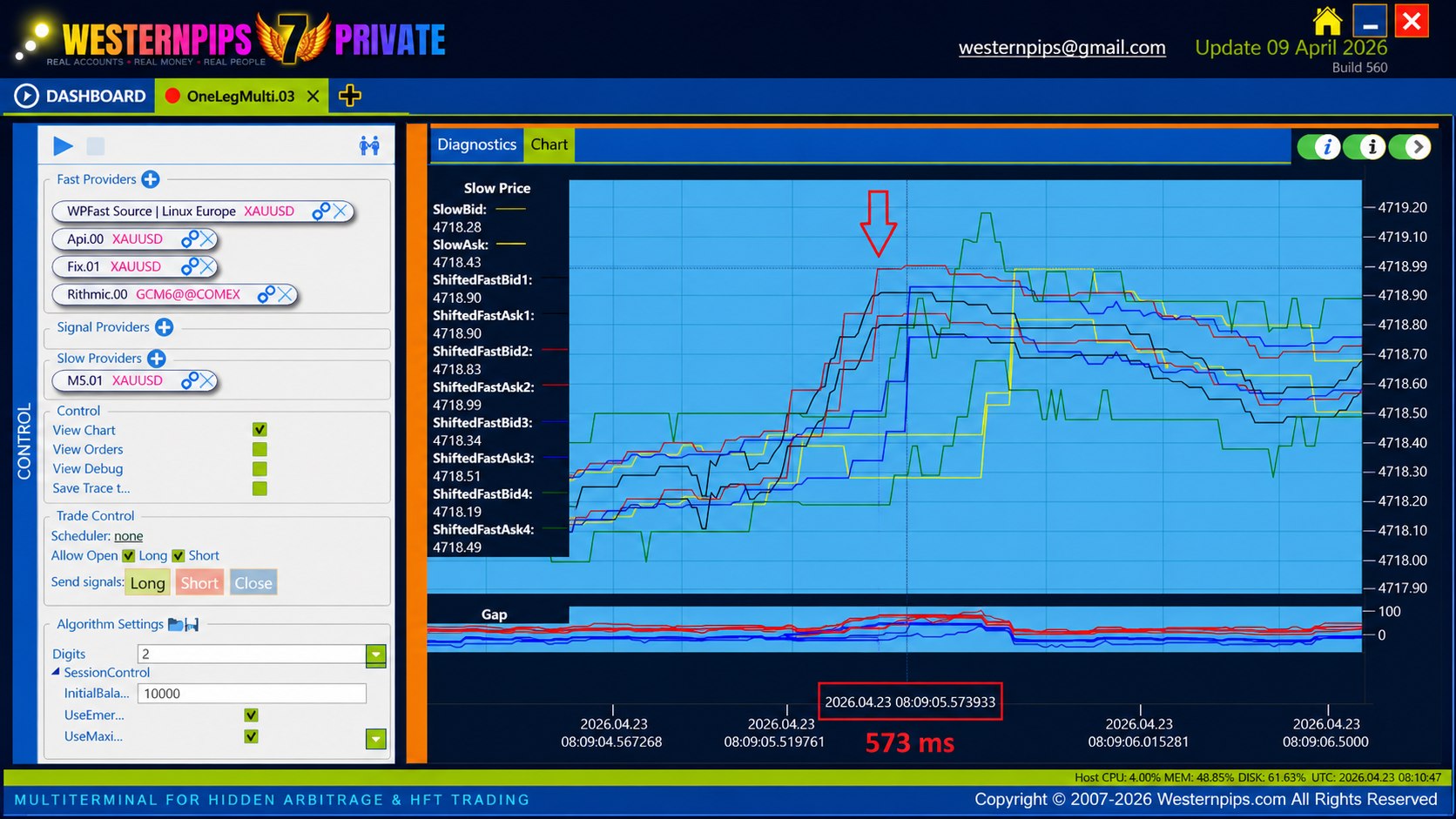Open the Algorithm Settings folder icon
Viewport: 1456px width, 819px height.
click(175, 624)
